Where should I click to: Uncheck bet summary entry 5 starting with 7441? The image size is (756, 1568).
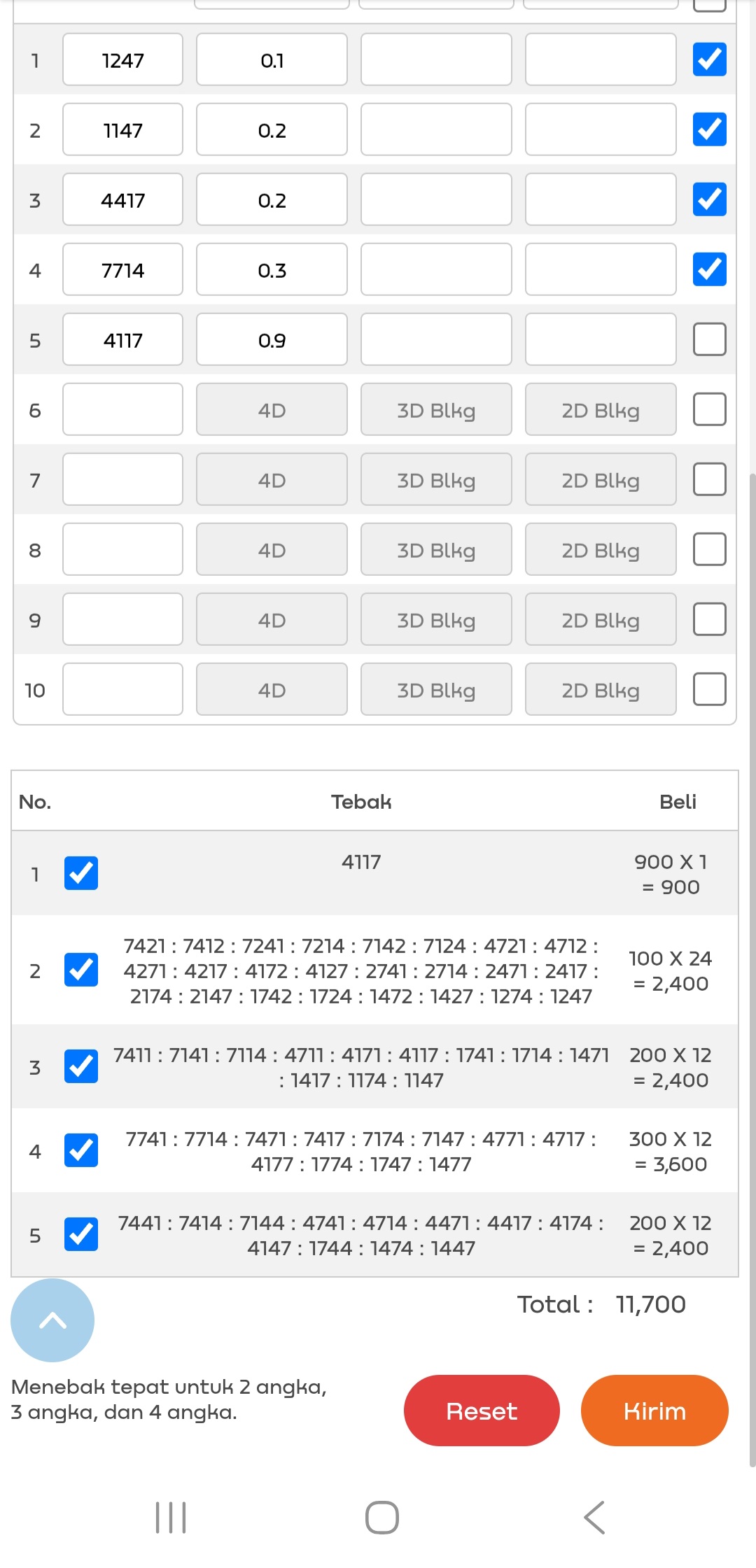[x=81, y=1234]
